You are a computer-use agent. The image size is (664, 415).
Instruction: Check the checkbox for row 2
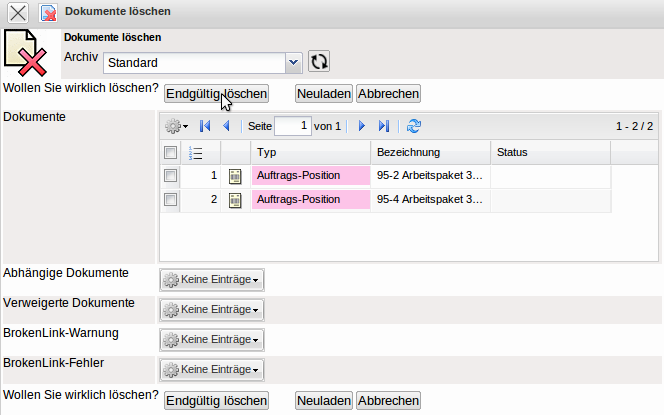[x=170, y=199]
